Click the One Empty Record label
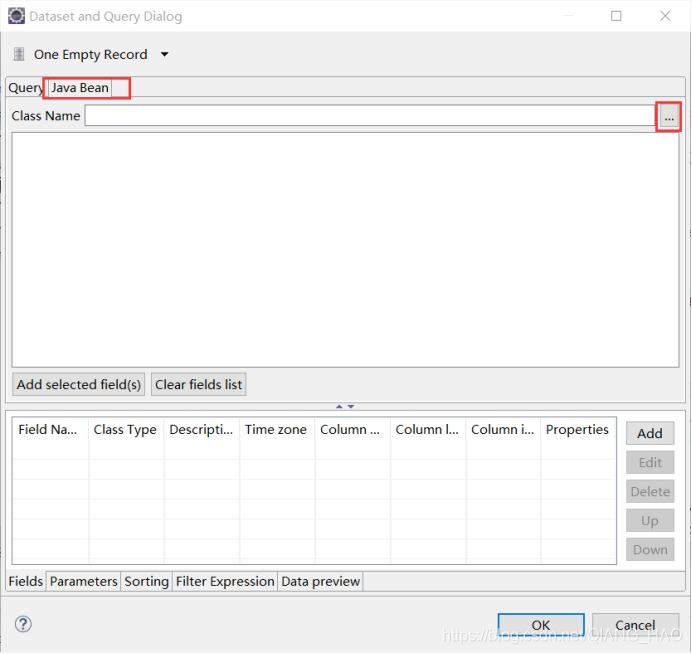This screenshot has height=654, width=692. (90, 54)
